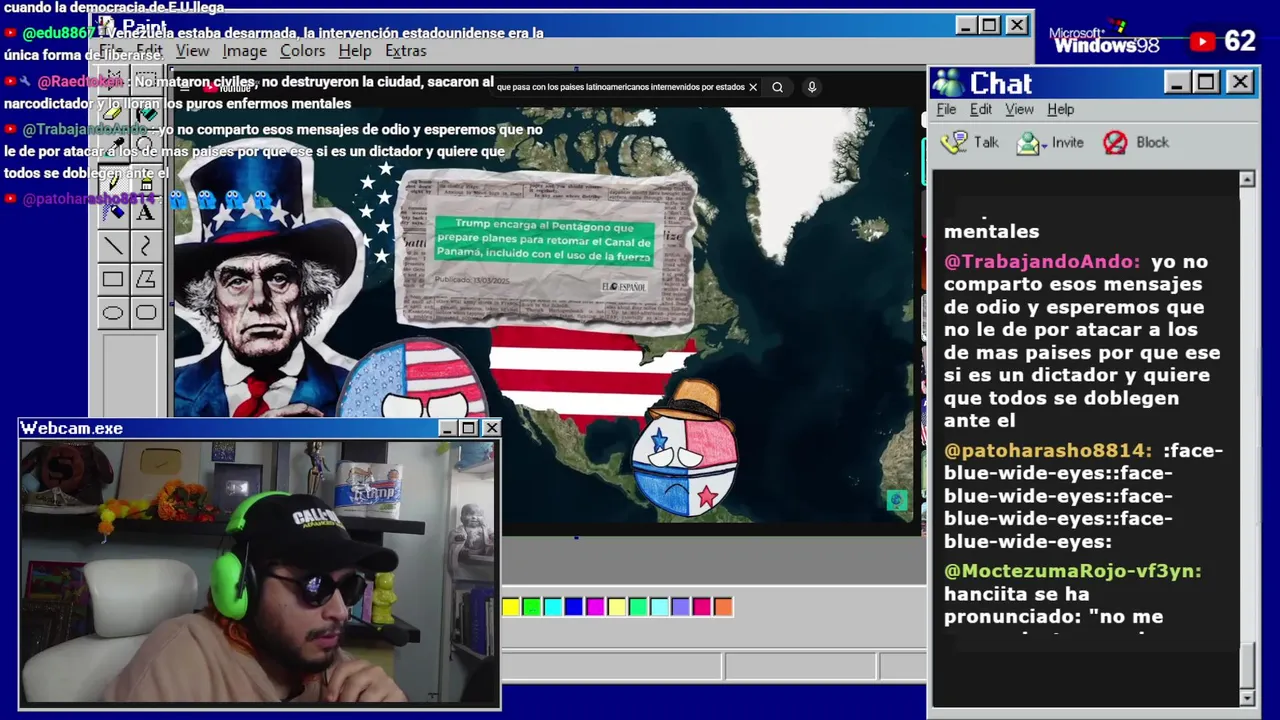Click the Chat scrollbar up arrow
This screenshot has width=1280, height=720.
click(1247, 179)
